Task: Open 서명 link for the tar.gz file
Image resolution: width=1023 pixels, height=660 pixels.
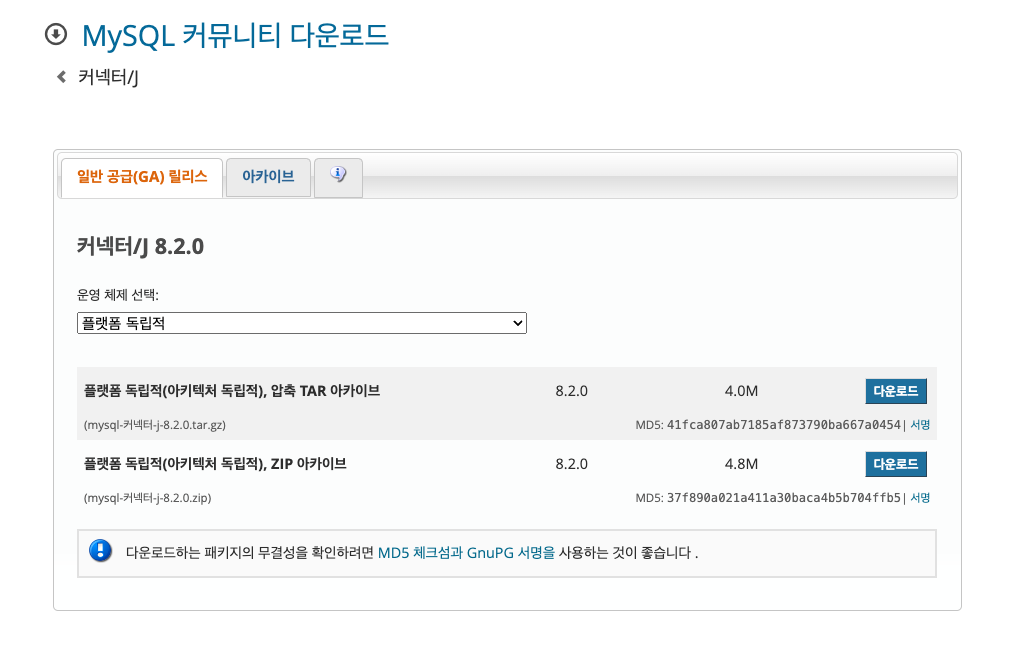Action: (920, 425)
